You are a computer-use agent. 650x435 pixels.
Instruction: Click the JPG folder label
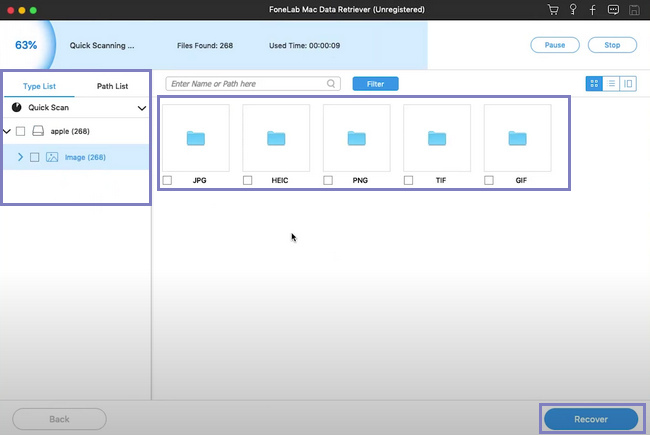[199, 180]
